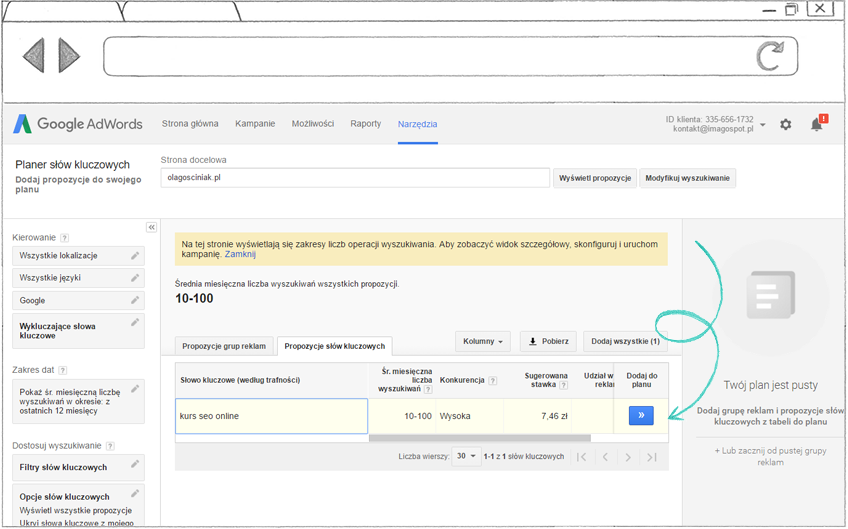Click Lub zacznij od pustej grupy reklam
848x529 pixels.
tap(770, 457)
